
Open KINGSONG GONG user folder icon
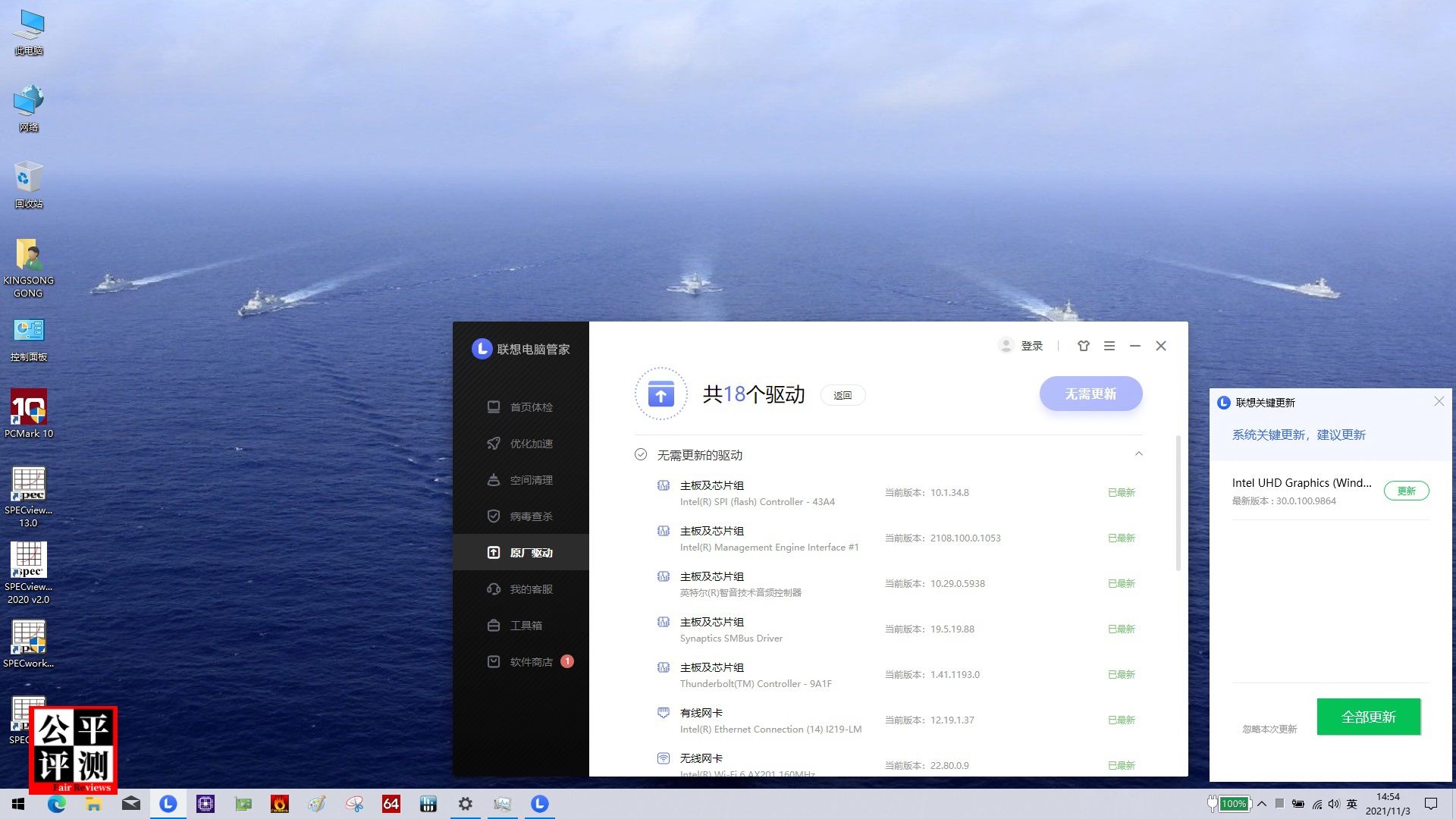(29, 268)
